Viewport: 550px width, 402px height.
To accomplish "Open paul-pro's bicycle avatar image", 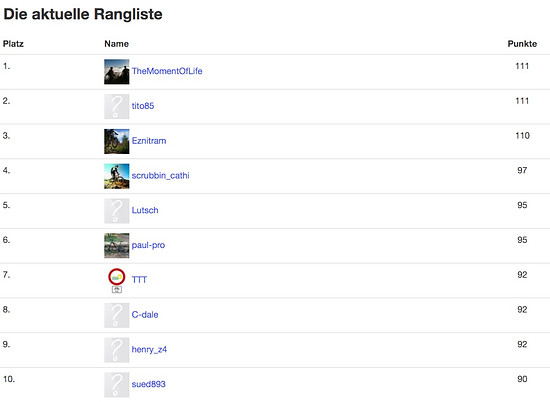I will click(x=116, y=246).
